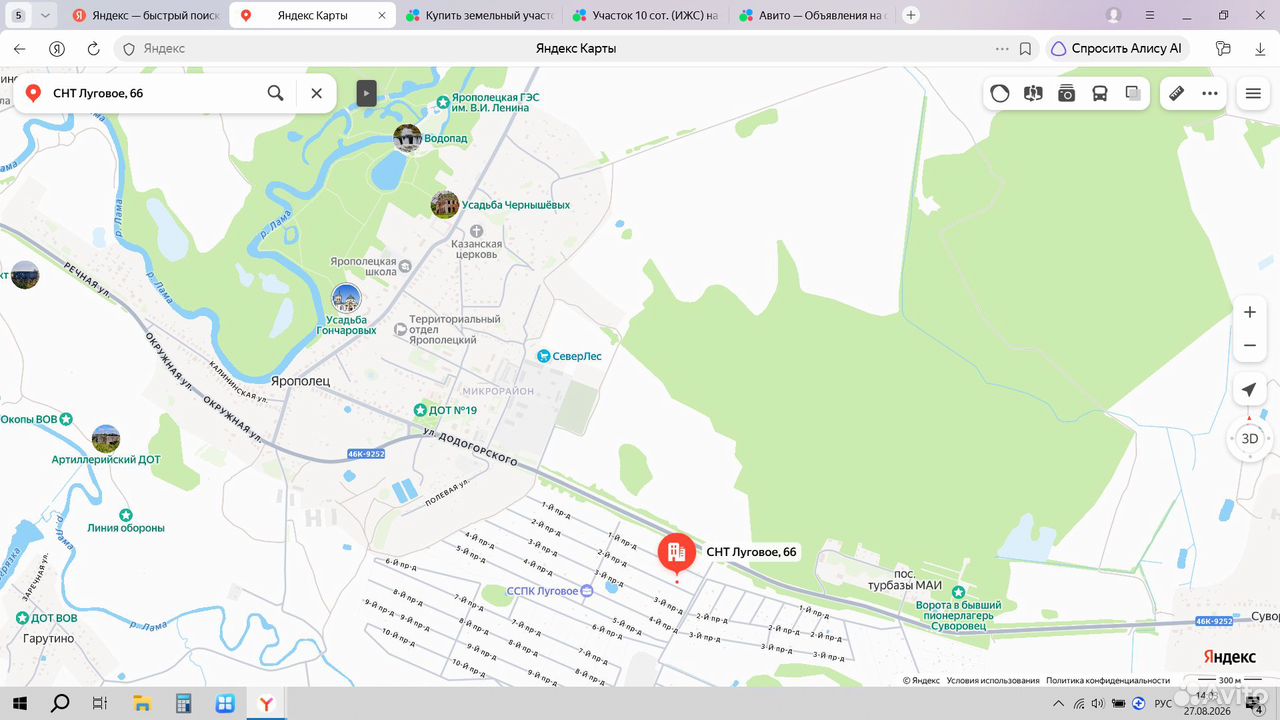This screenshot has width=1280, height=720.
Task: Open the Водопад photo marker
Action: click(408, 138)
